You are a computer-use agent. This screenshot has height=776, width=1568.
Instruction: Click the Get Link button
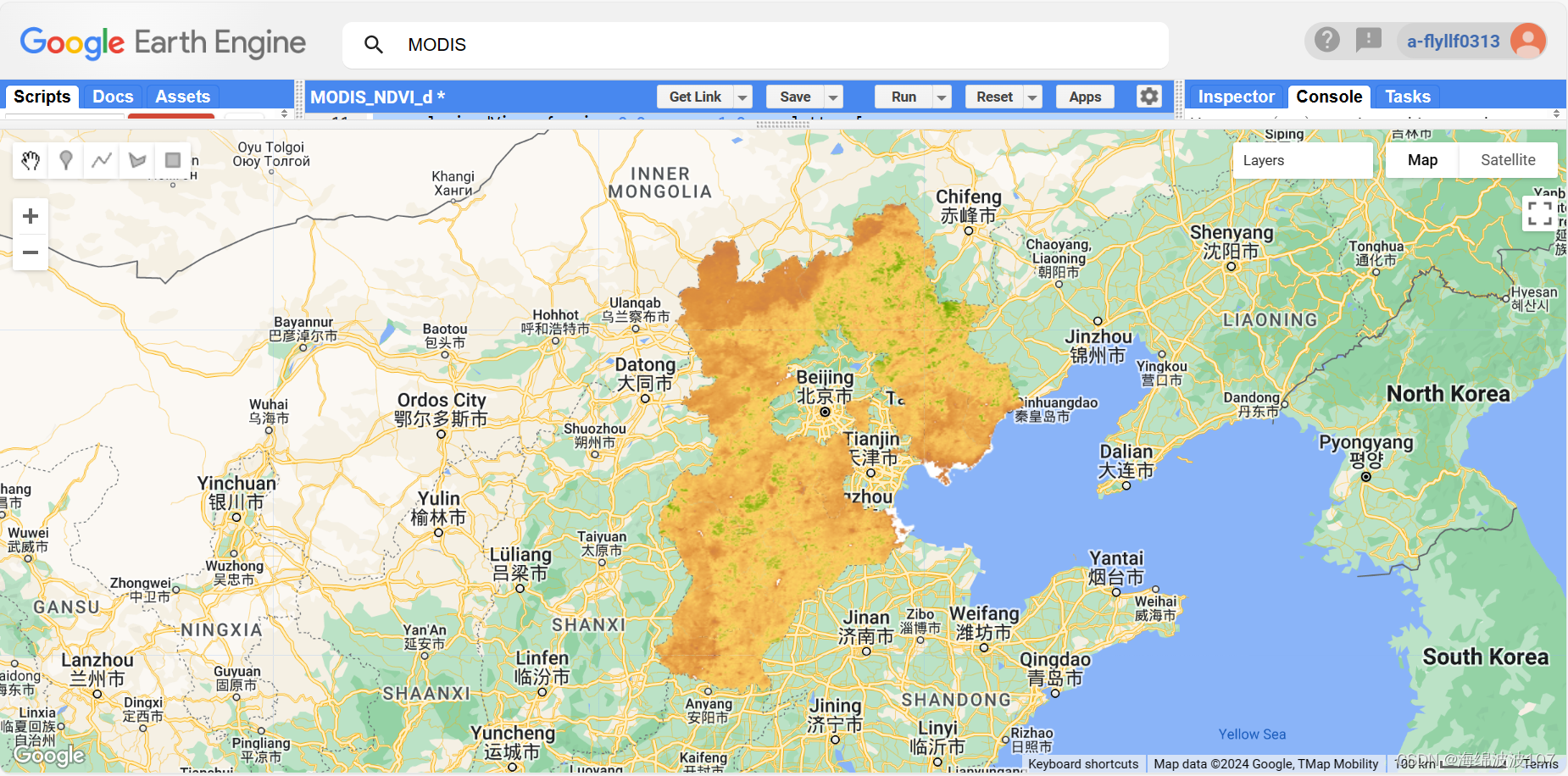pos(695,97)
